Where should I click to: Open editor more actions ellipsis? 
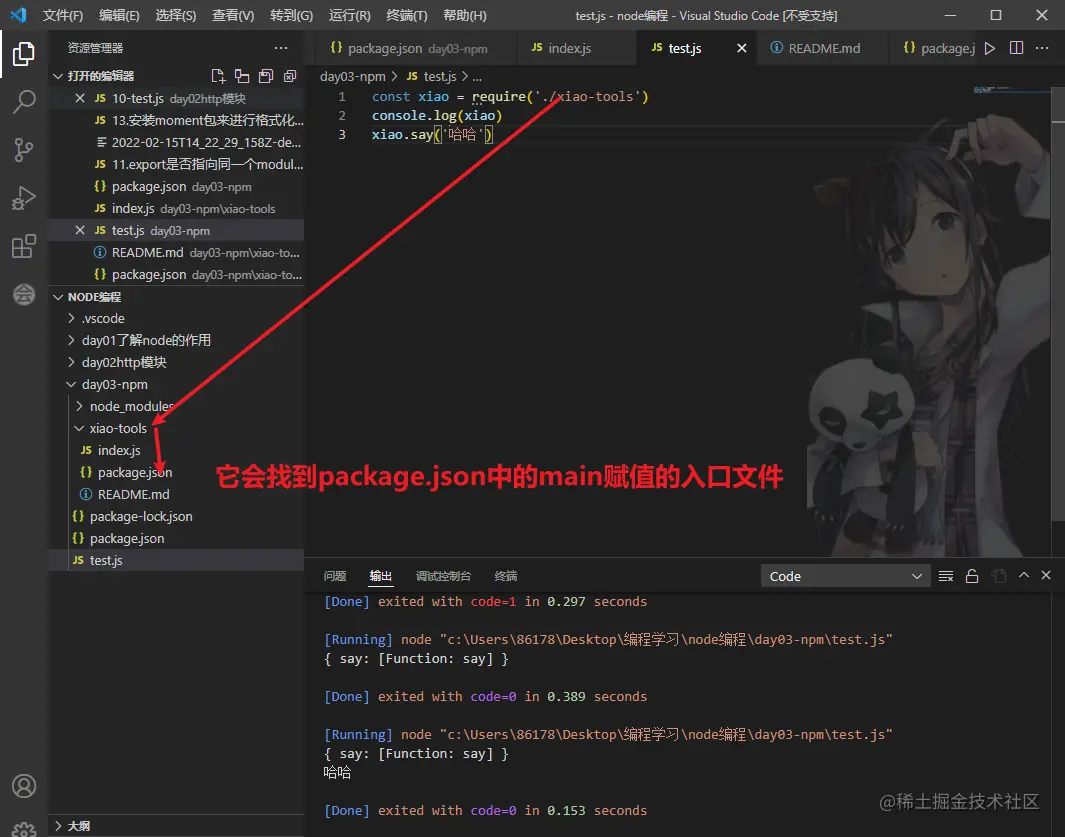tap(1042, 48)
